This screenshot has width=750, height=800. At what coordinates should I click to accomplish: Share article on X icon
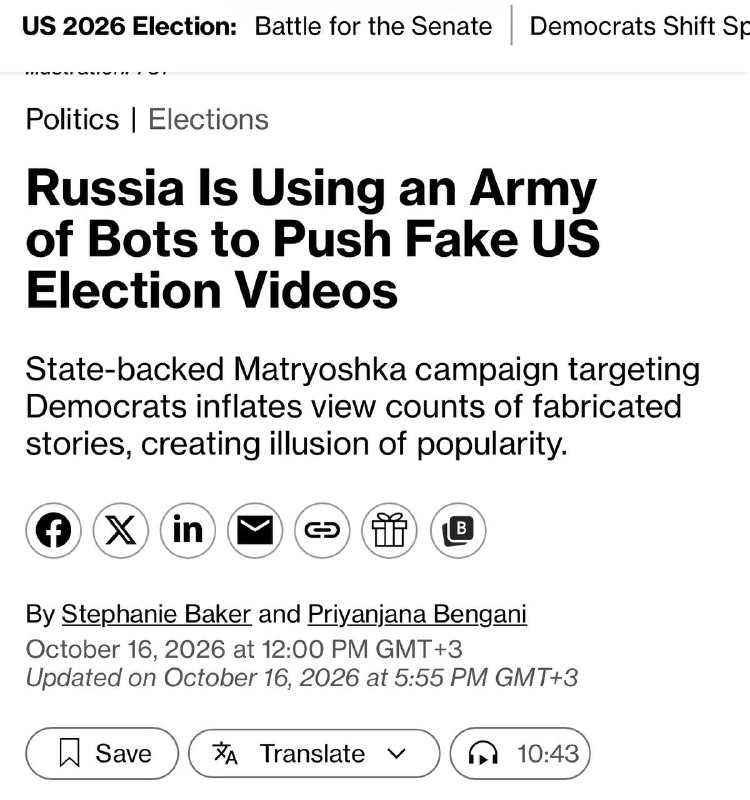pos(120,531)
